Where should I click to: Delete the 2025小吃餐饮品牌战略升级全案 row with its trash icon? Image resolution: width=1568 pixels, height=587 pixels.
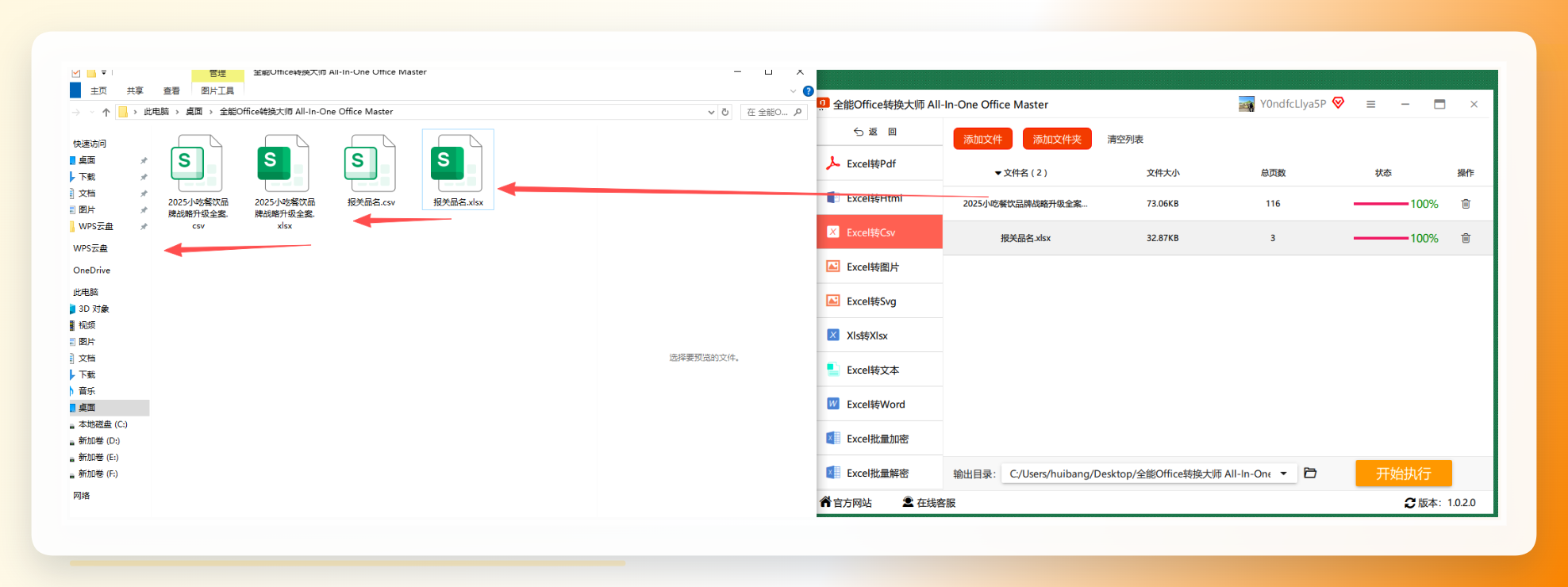pyautogui.click(x=1466, y=204)
